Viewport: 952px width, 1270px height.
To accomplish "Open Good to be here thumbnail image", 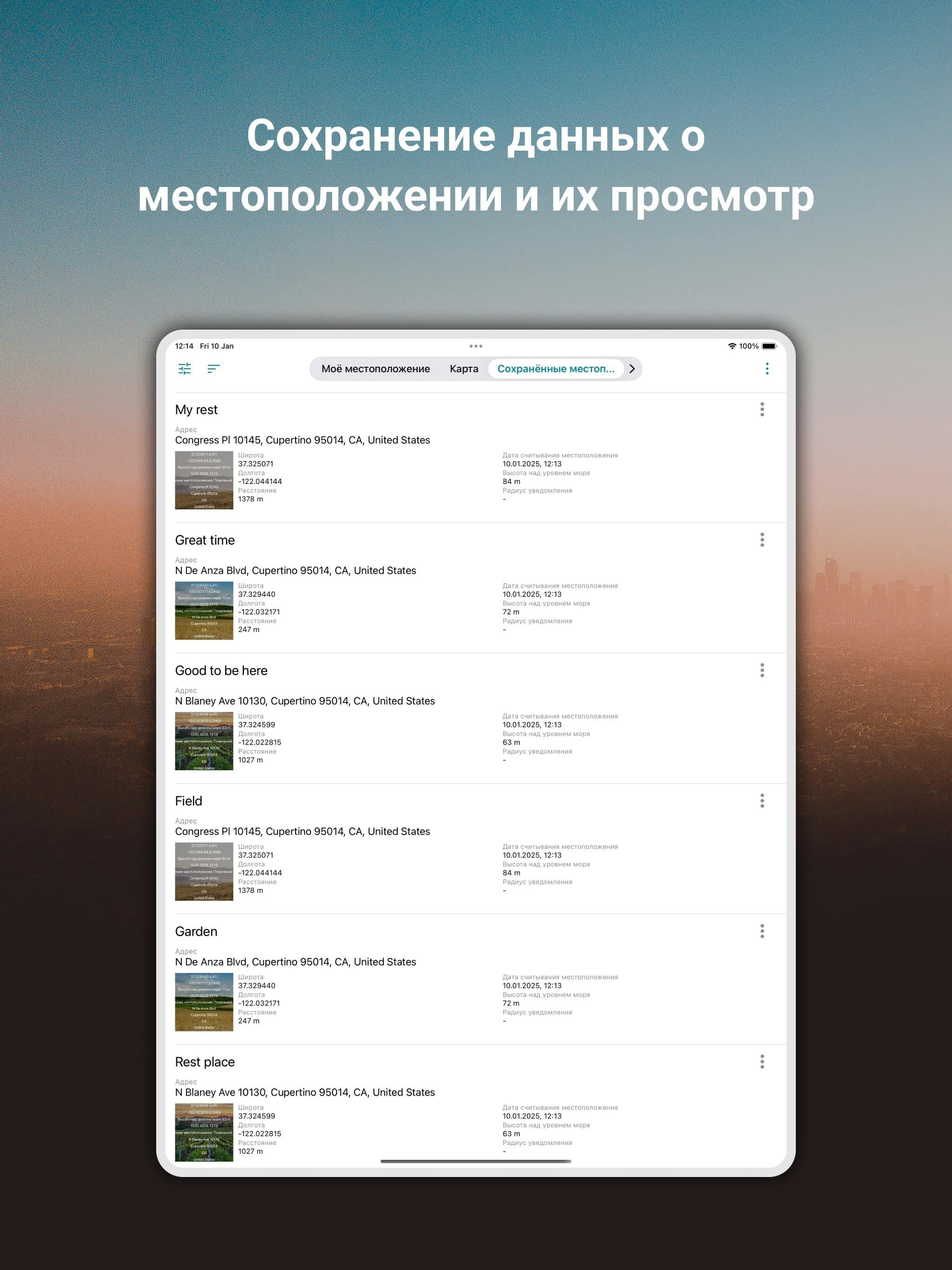I will [x=204, y=741].
